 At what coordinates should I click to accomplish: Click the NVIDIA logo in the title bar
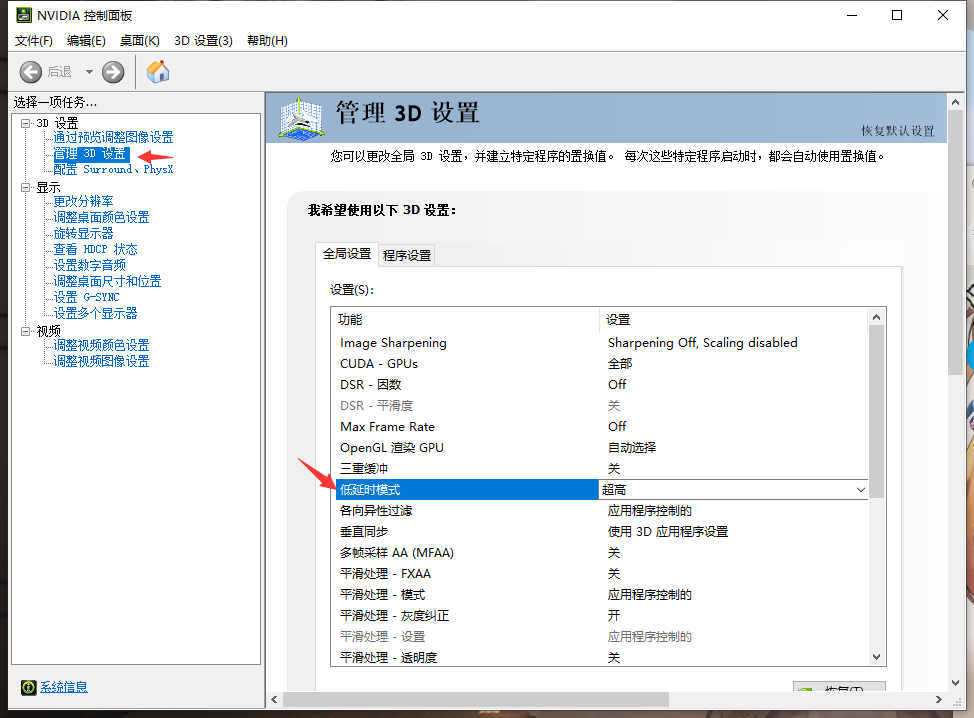click(x=24, y=14)
